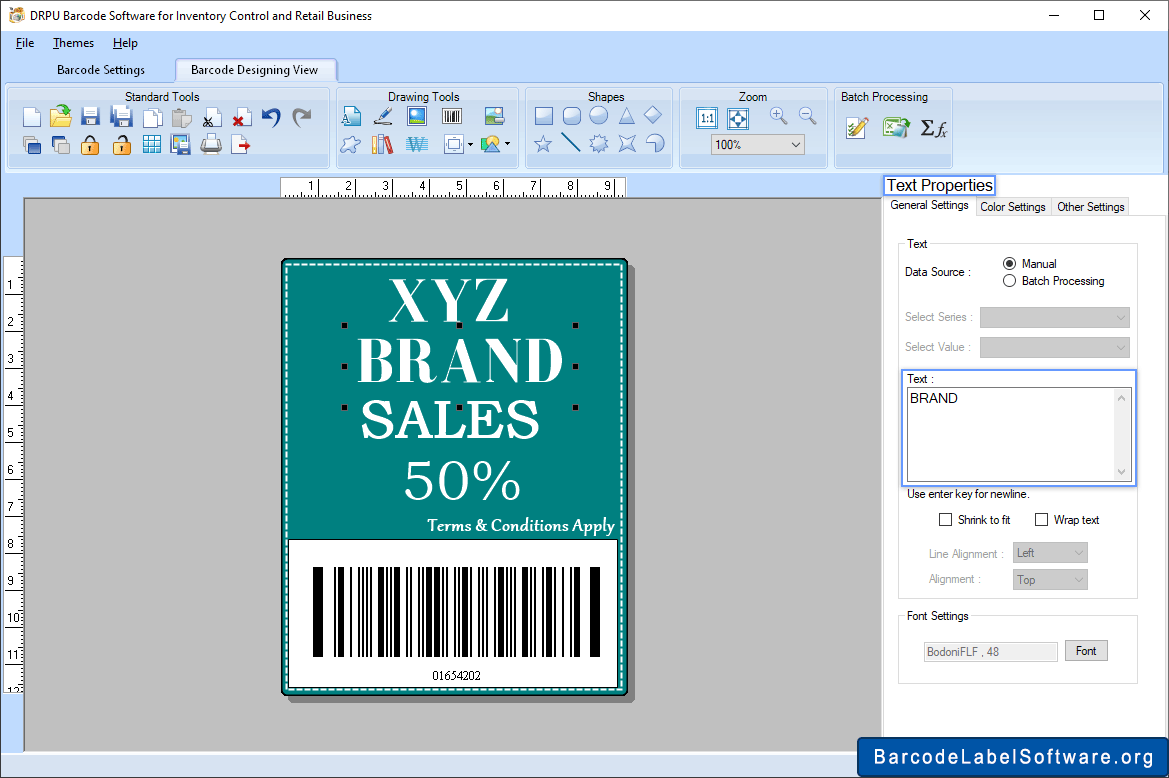Click the Font button
Viewport: 1169px width, 778px height.
pos(1086,651)
